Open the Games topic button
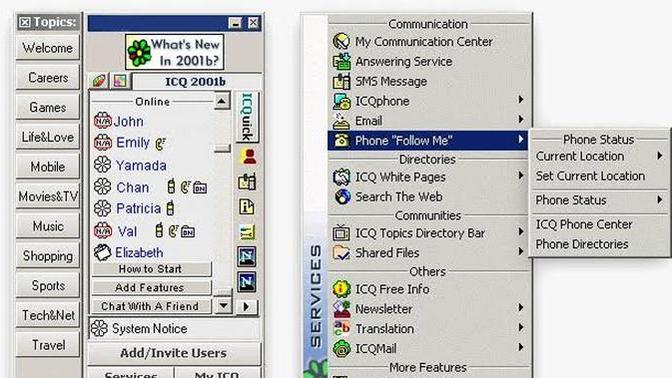This screenshot has width=672, height=378. click(48, 107)
